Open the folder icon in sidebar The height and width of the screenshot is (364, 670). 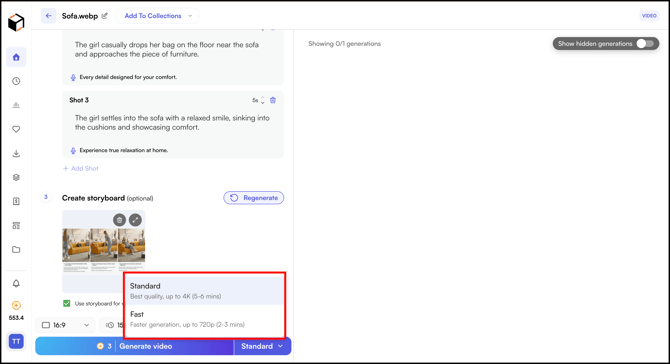tap(16, 250)
